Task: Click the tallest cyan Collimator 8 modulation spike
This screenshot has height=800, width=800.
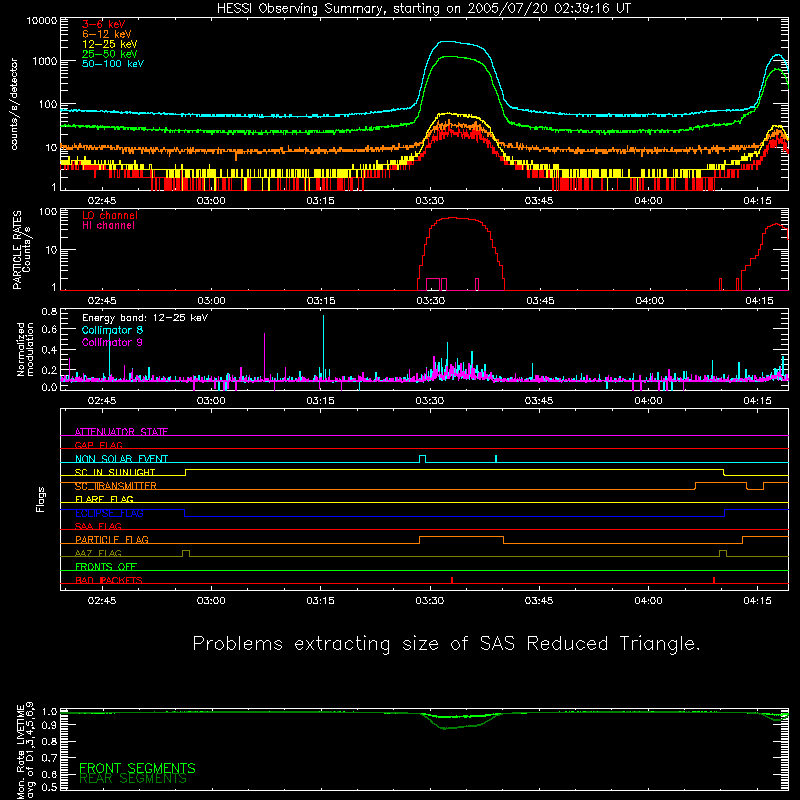Action: [323, 347]
